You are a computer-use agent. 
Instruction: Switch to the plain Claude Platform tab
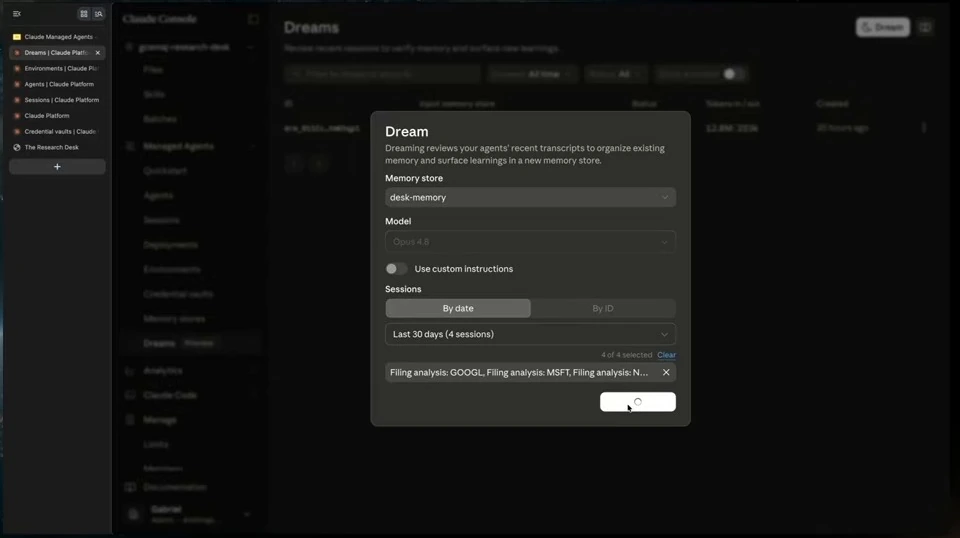[57, 116]
